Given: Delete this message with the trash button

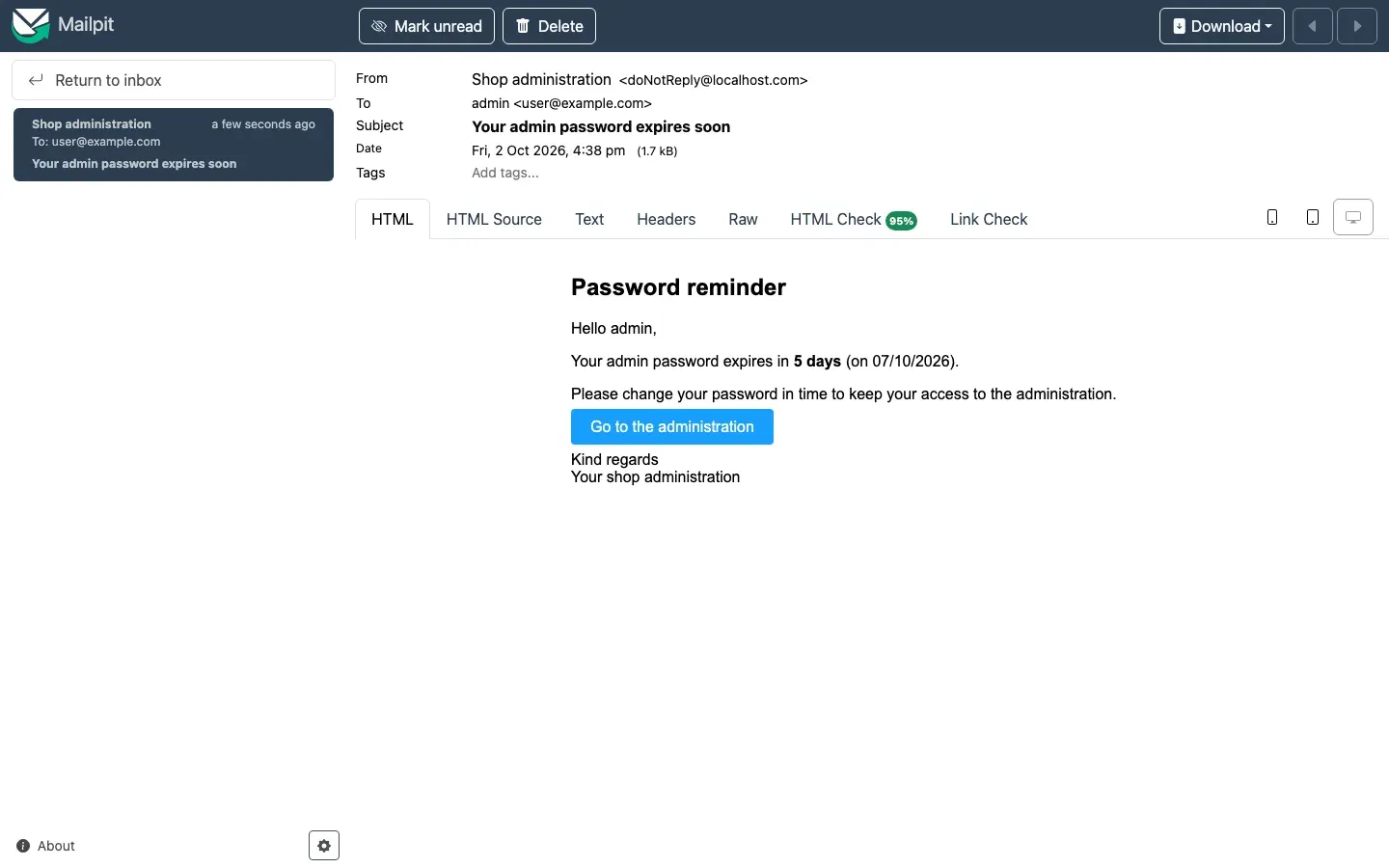Looking at the screenshot, I should (x=549, y=26).
